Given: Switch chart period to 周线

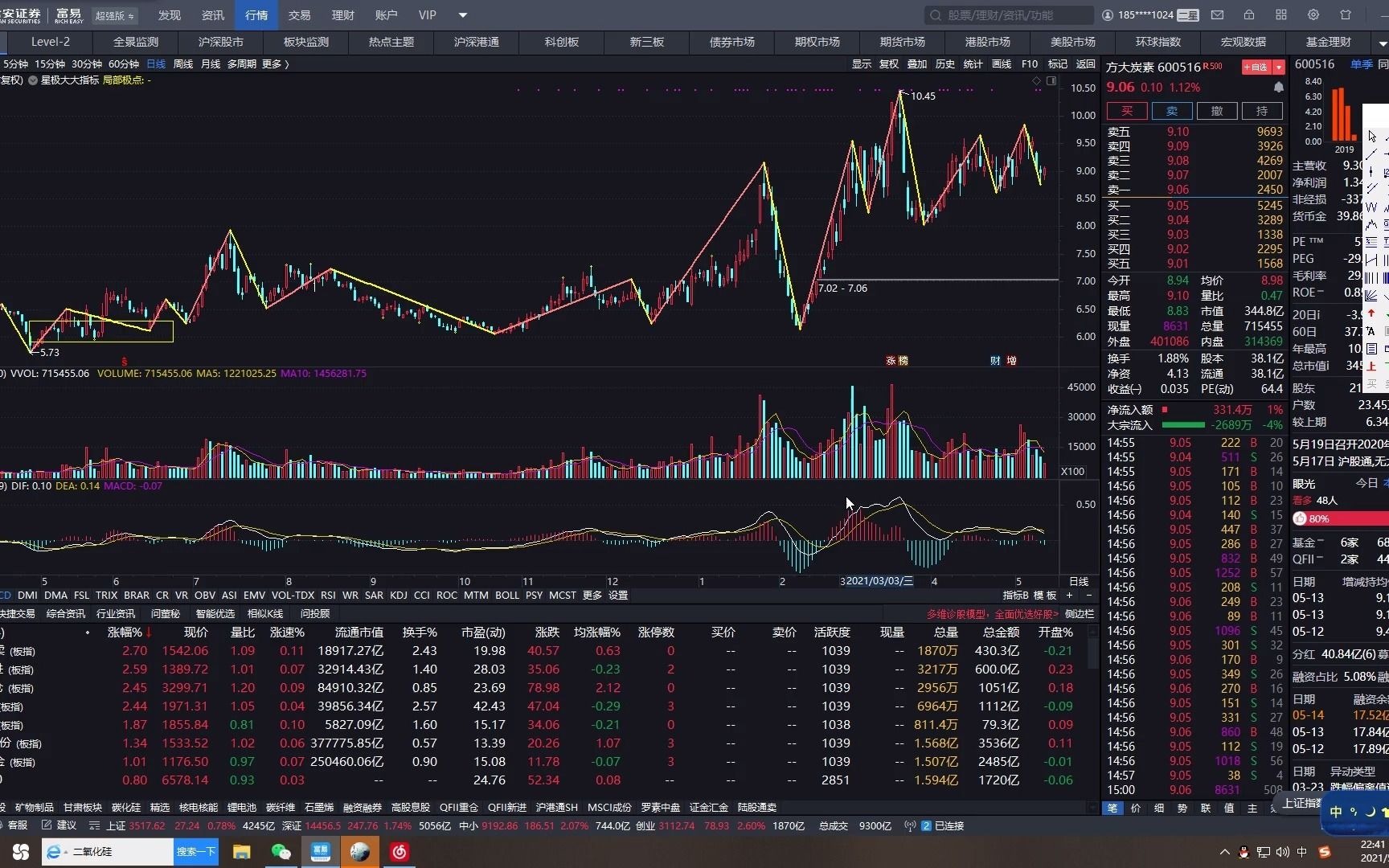Looking at the screenshot, I should (183, 64).
